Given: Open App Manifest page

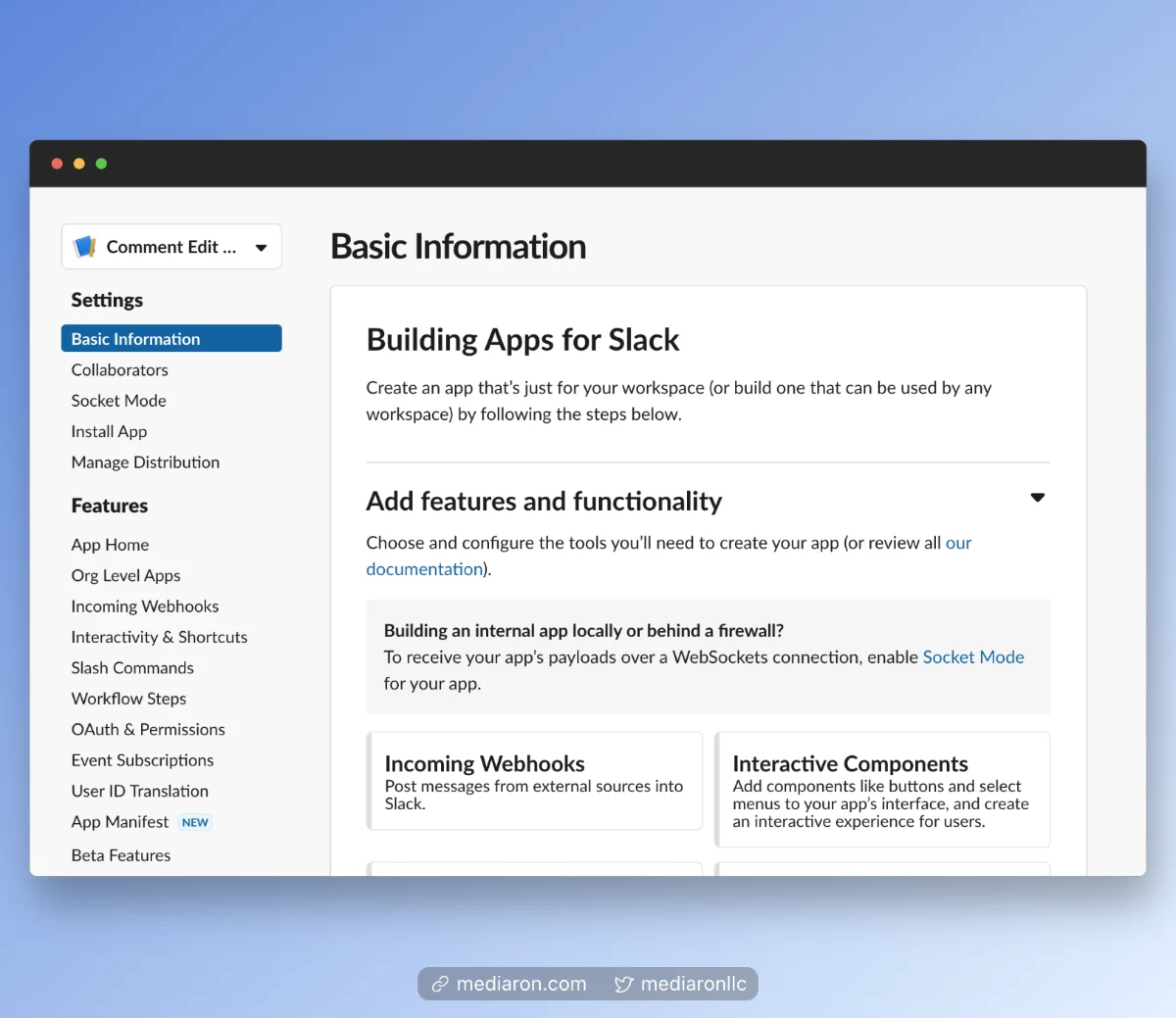Looking at the screenshot, I should [120, 822].
